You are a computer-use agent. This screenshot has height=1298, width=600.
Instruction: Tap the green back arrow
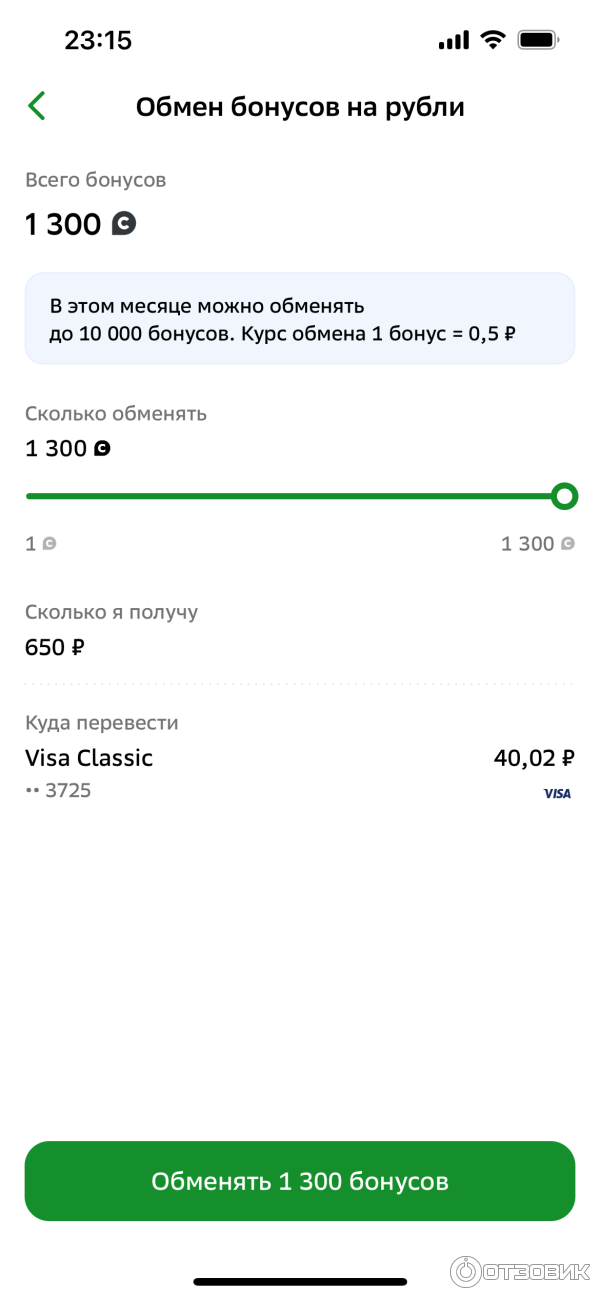[x=37, y=106]
